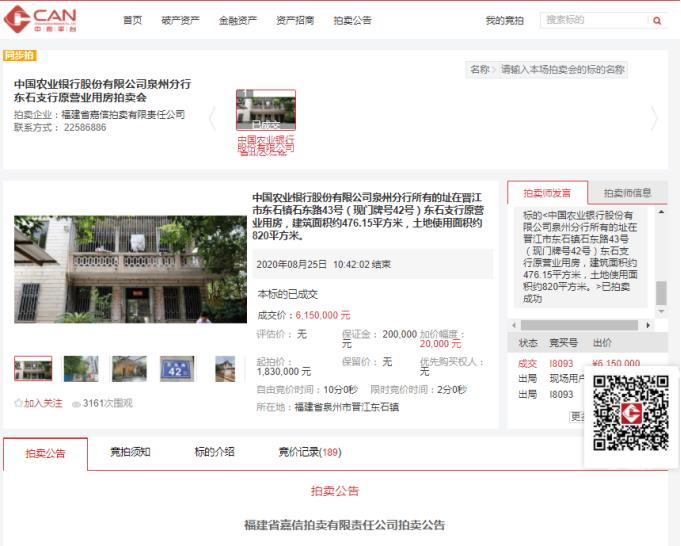Viewport: 681px width, 546px height.
Task: Click the QR code image
Action: [631, 413]
